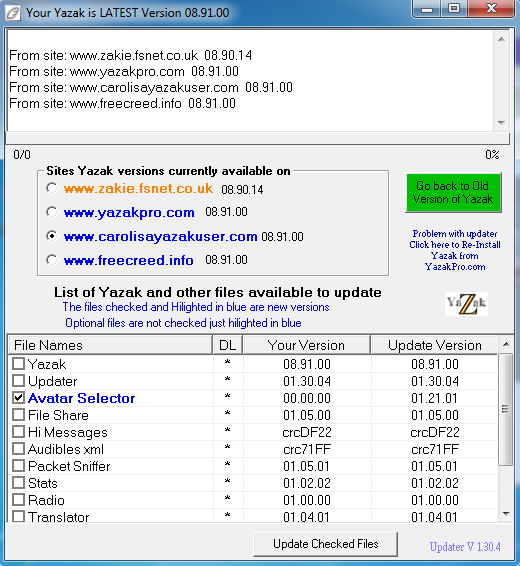The width and height of the screenshot is (520, 566).
Task: Click the 0% progress label
Action: tap(492, 155)
